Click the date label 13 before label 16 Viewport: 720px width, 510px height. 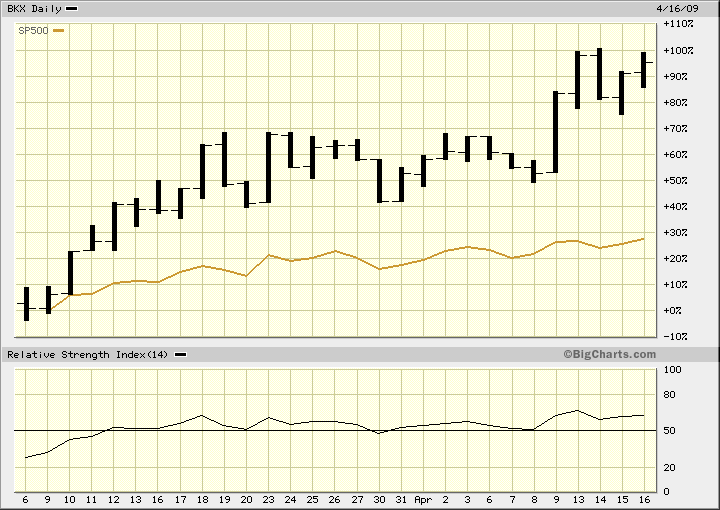(x=136, y=499)
